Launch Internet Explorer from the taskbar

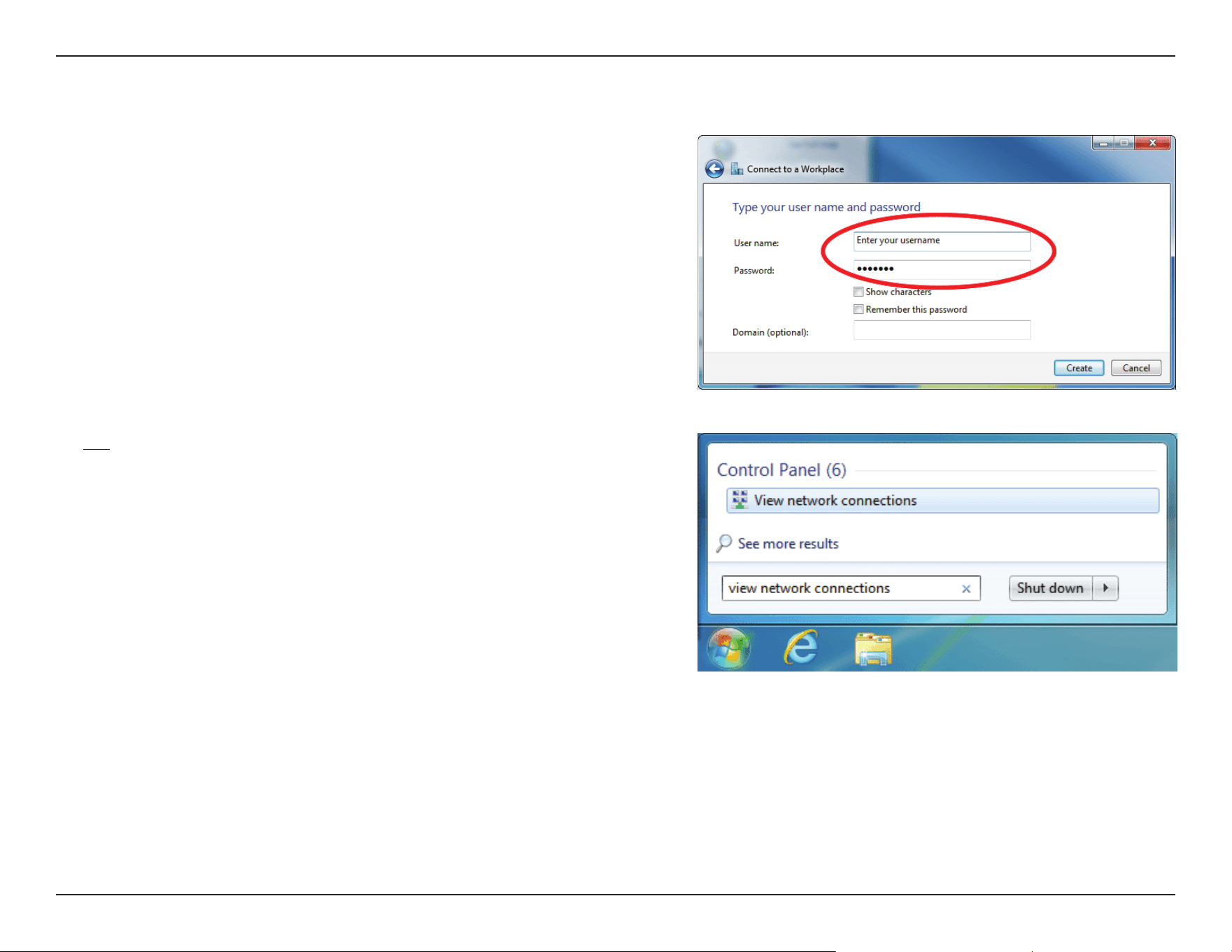[801, 648]
